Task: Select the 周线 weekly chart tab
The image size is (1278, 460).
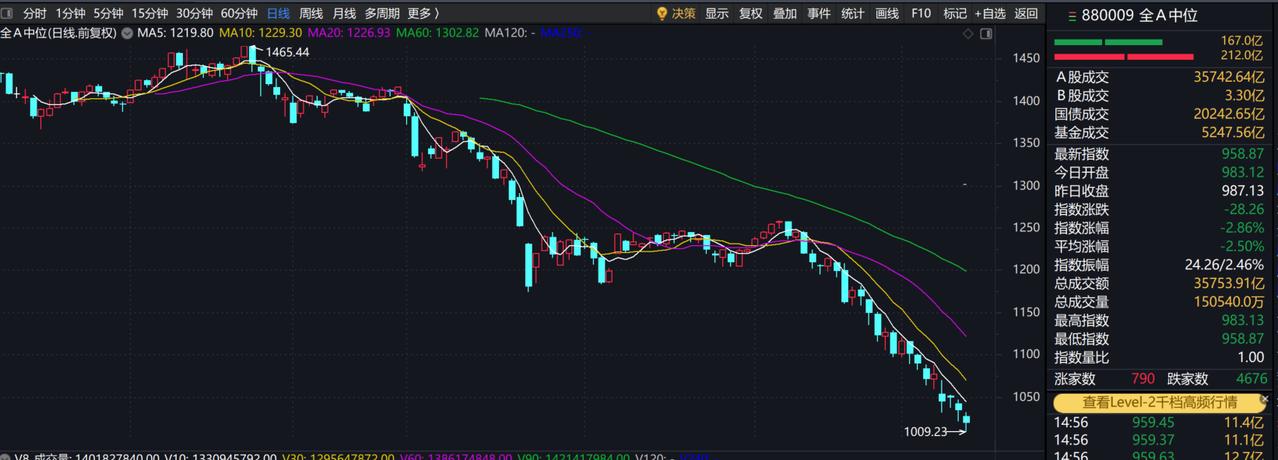Action: [311, 14]
